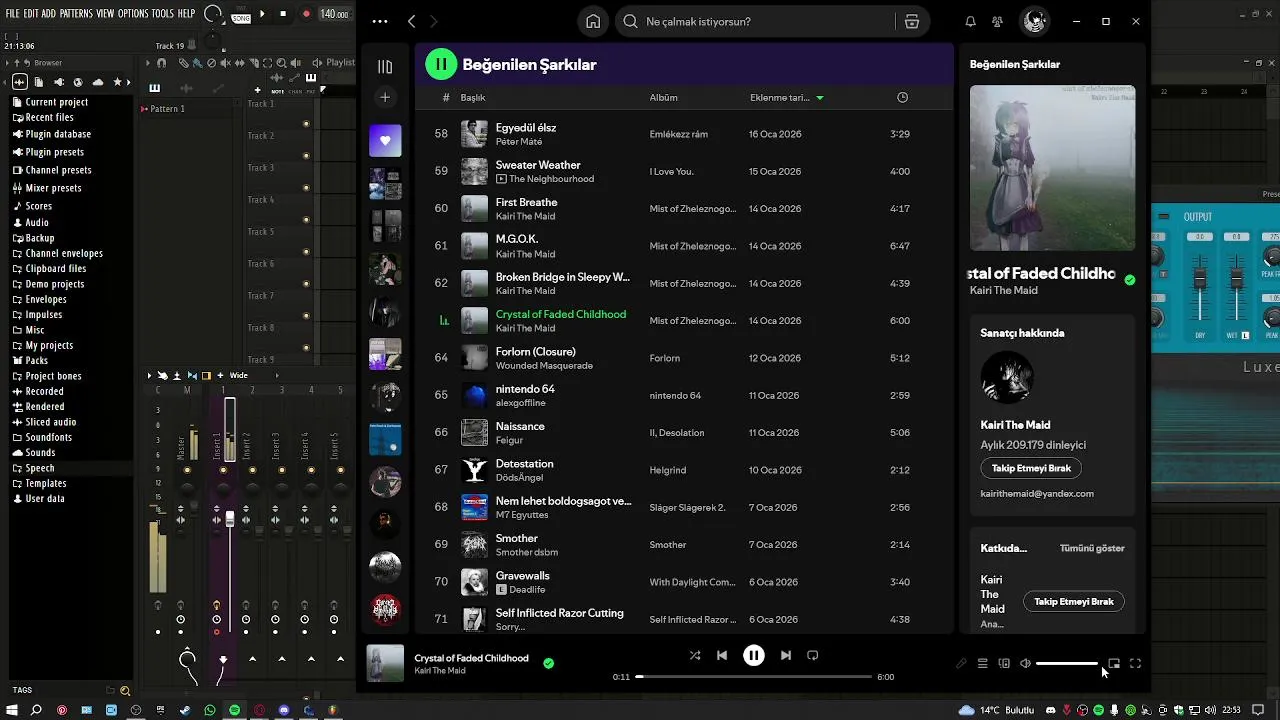1280x720 pixels.
Task: Open the FL Studio ADD menu
Action: click(x=49, y=13)
